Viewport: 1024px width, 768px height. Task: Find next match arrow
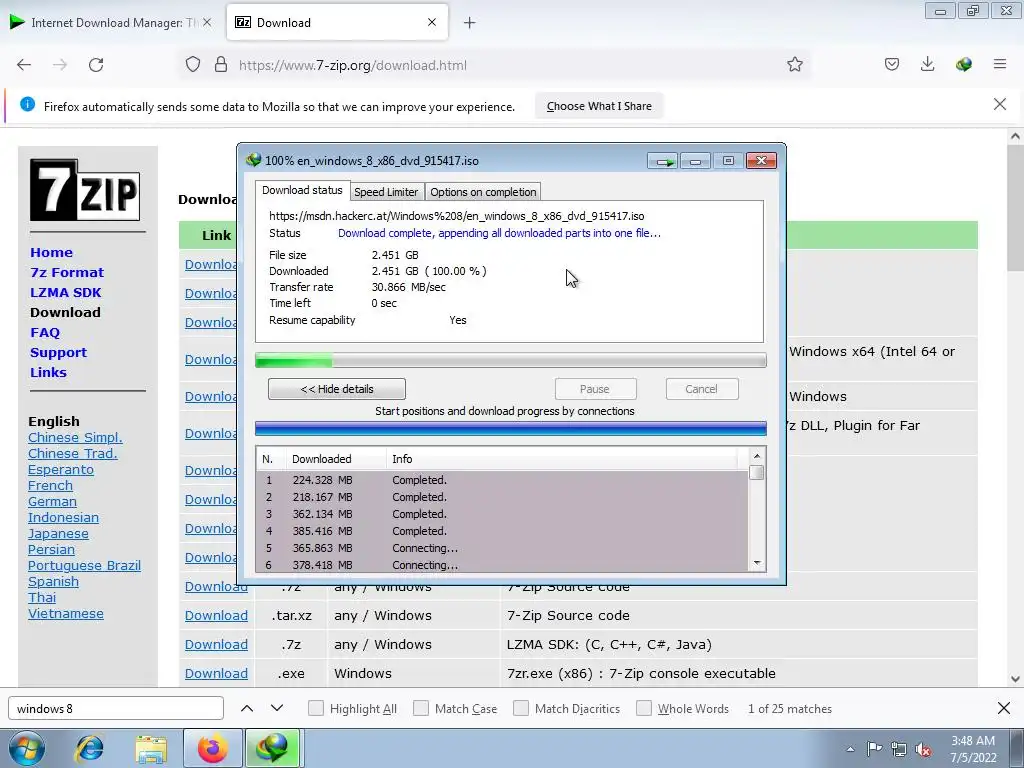click(x=277, y=708)
